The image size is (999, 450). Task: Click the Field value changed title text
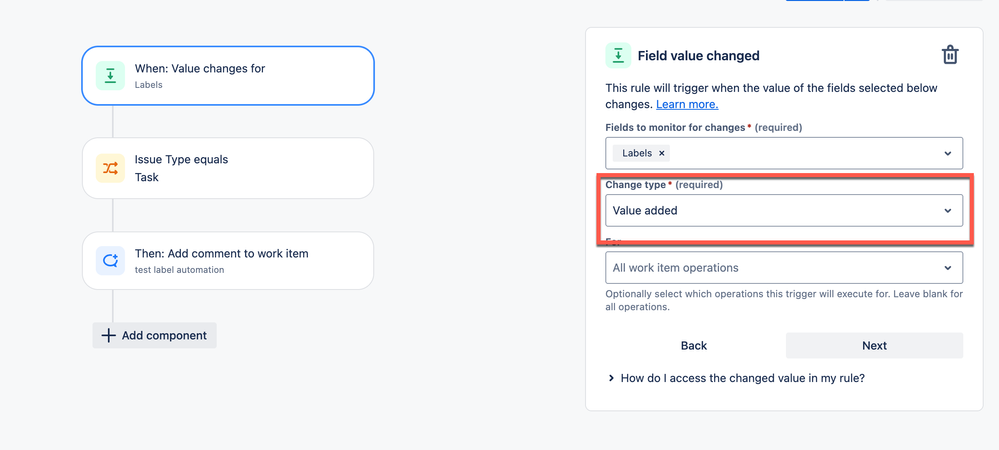click(x=698, y=55)
